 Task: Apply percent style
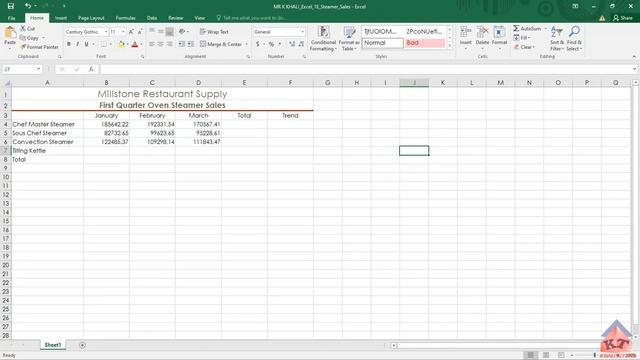coord(271,44)
